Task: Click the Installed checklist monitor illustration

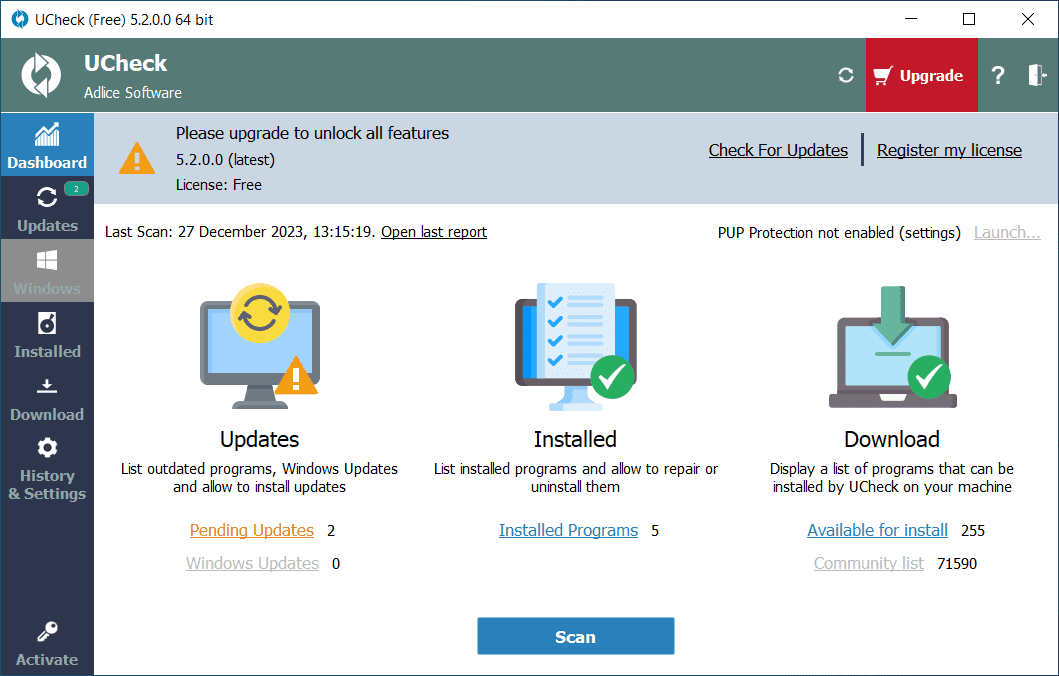Action: click(x=575, y=346)
